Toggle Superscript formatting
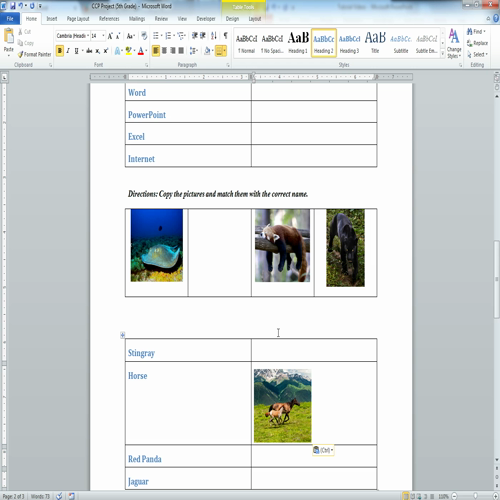 106,51
